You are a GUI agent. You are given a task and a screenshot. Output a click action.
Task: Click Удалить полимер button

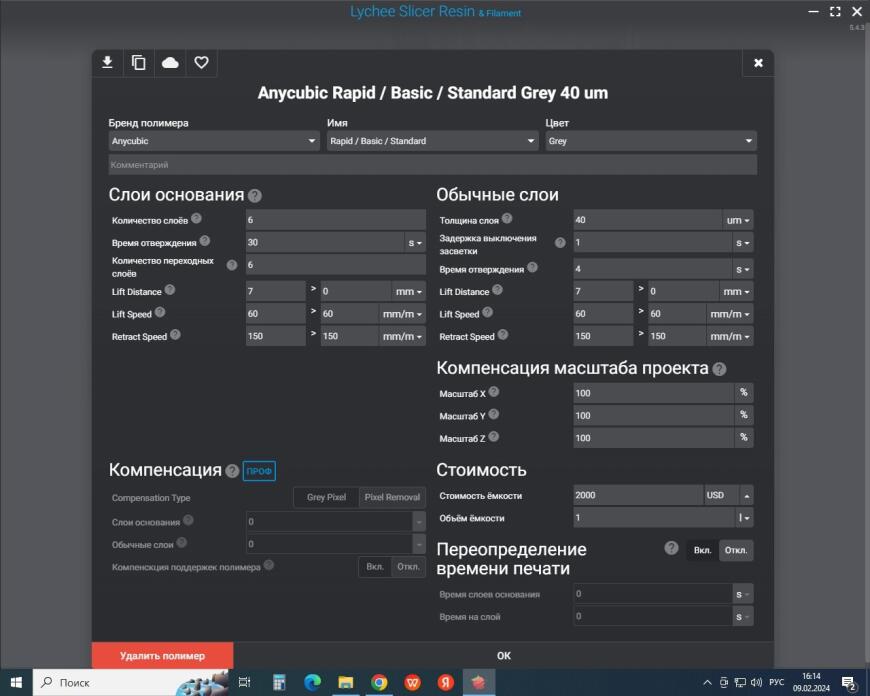(163, 655)
